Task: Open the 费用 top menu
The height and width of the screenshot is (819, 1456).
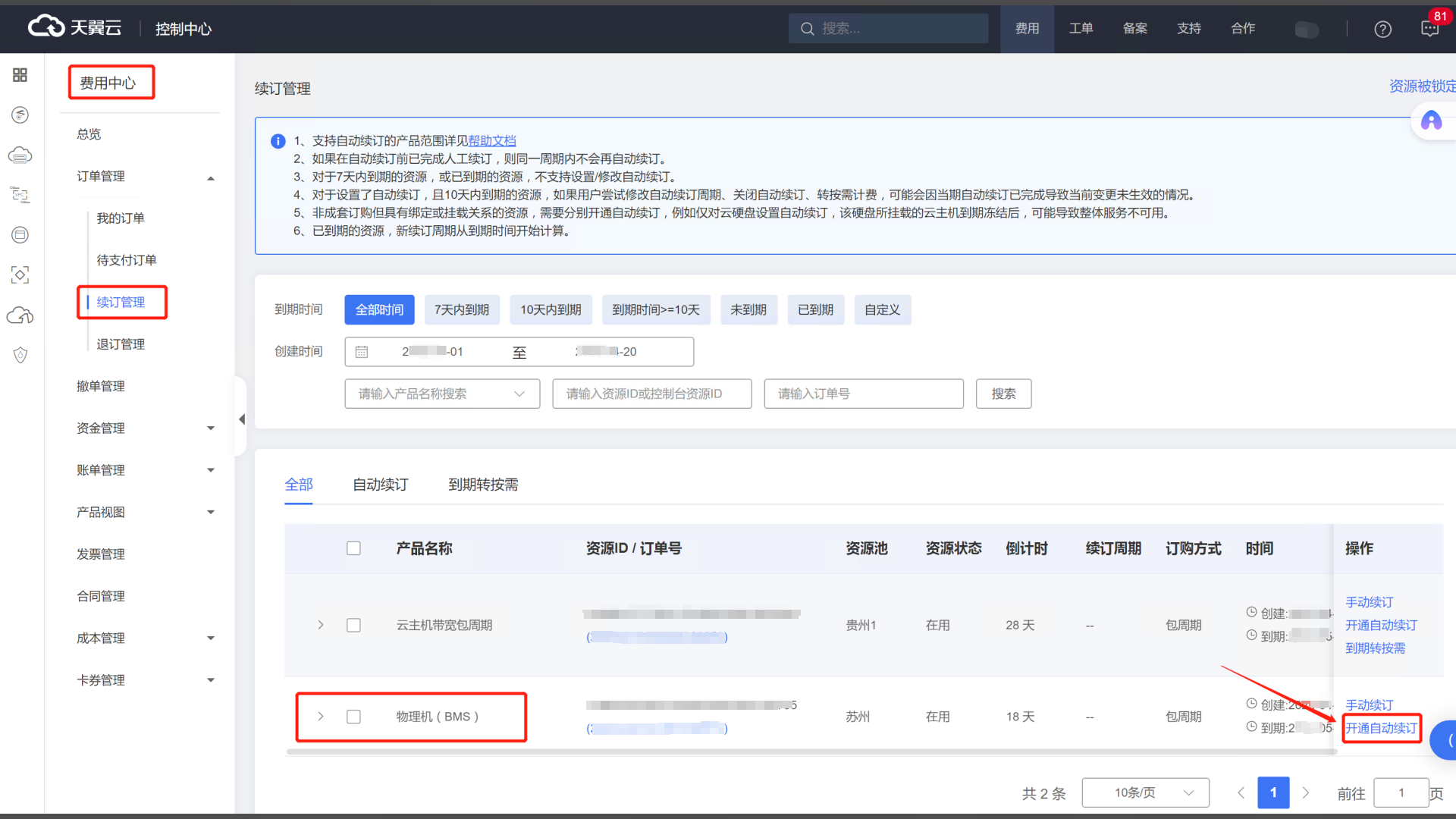Action: [x=1027, y=29]
